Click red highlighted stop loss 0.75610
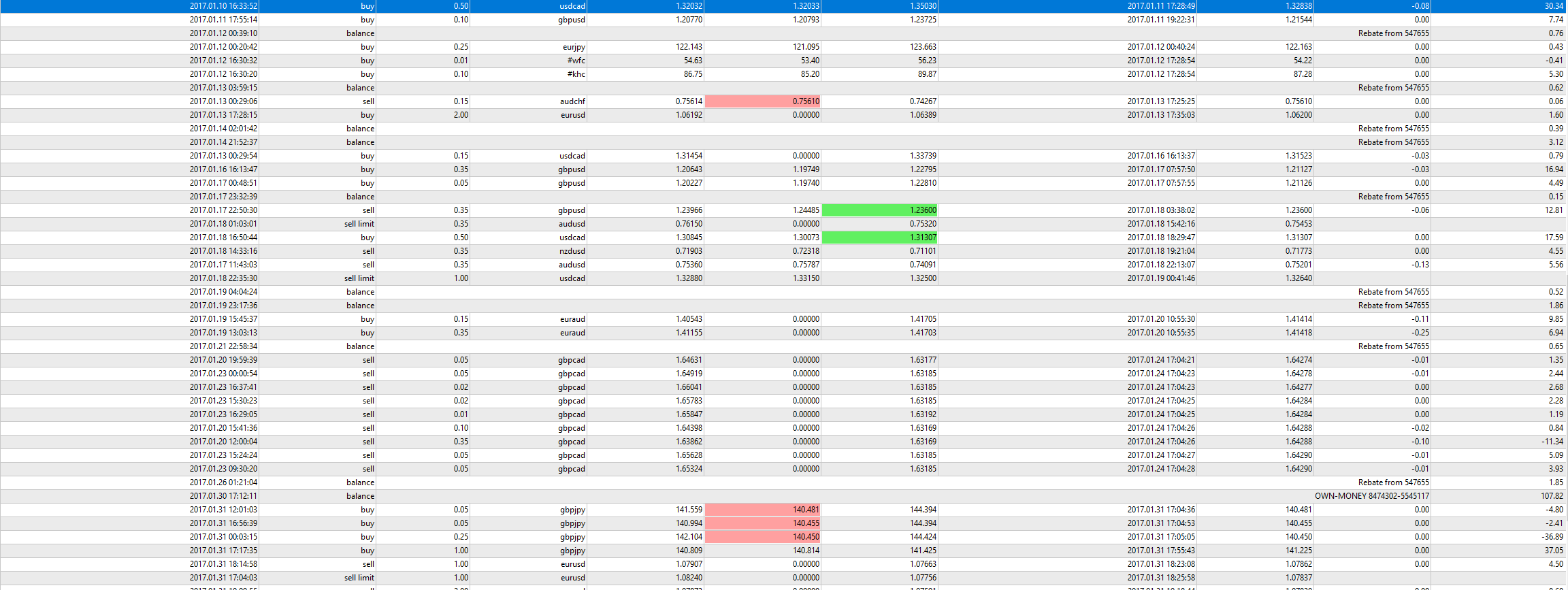This screenshot has height=590, width=1568. 763,101
